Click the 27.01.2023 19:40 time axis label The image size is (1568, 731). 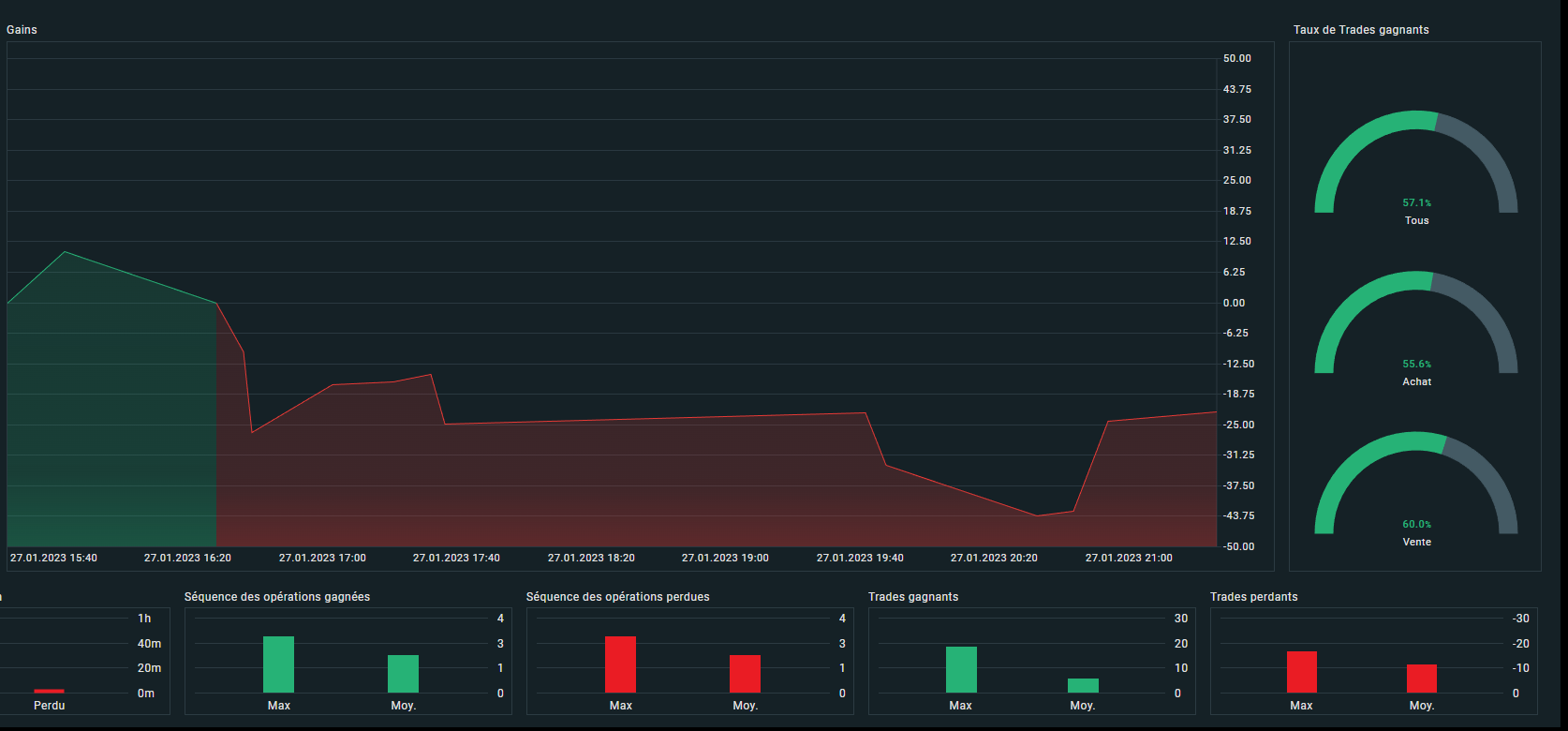[x=860, y=558]
